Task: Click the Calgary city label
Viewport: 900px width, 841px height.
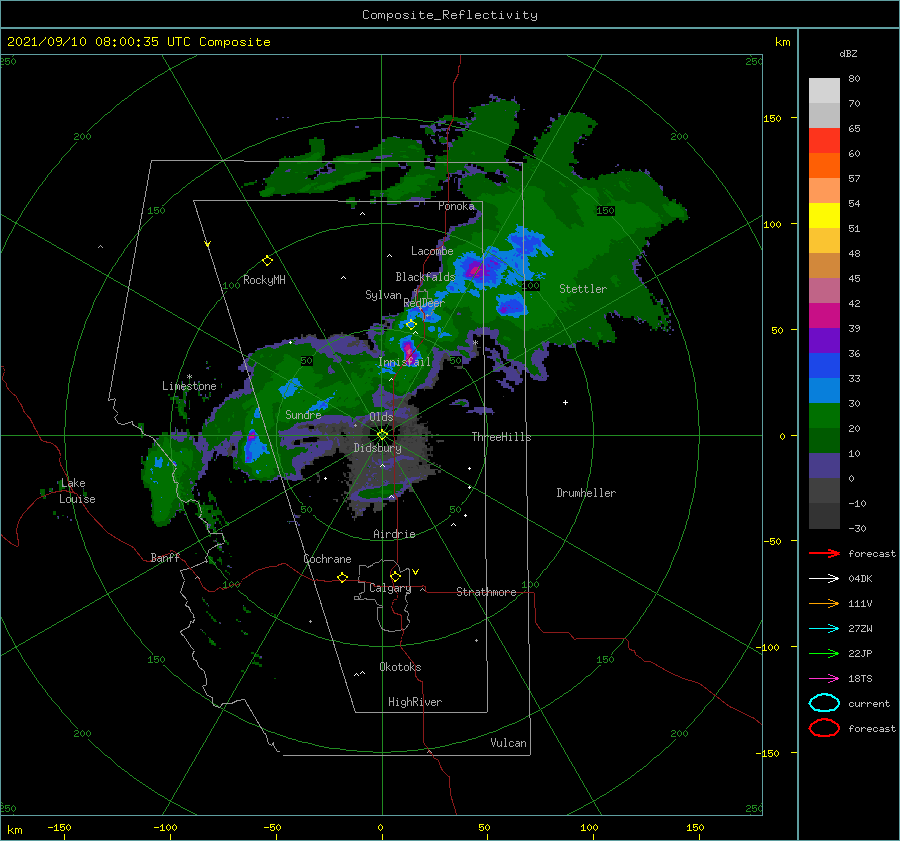Action: [x=390, y=588]
